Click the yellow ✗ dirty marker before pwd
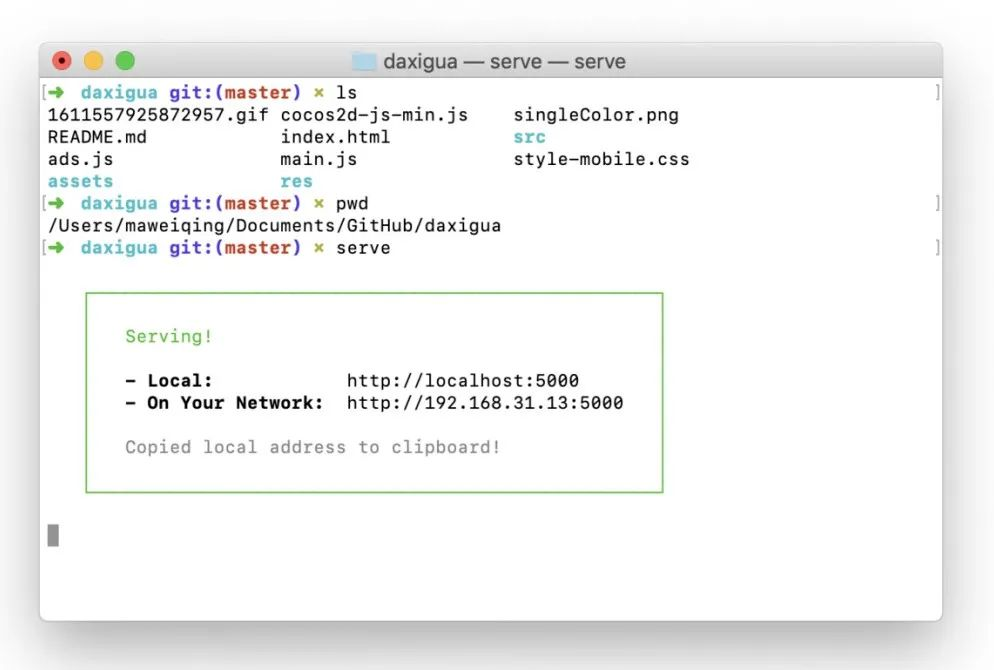Image resolution: width=994 pixels, height=670 pixels. [x=319, y=203]
